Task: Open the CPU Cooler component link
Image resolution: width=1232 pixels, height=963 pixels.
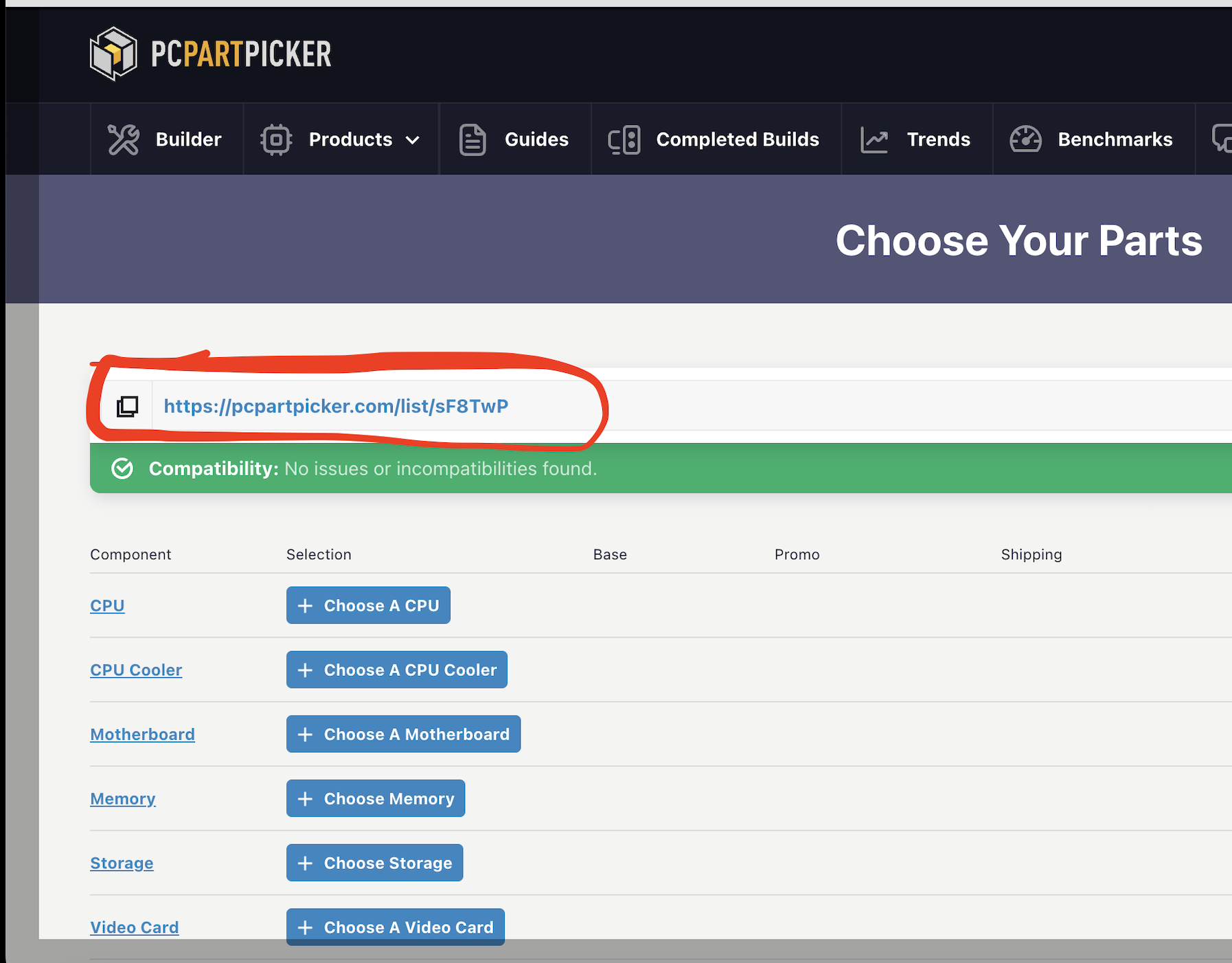Action: [x=136, y=670]
